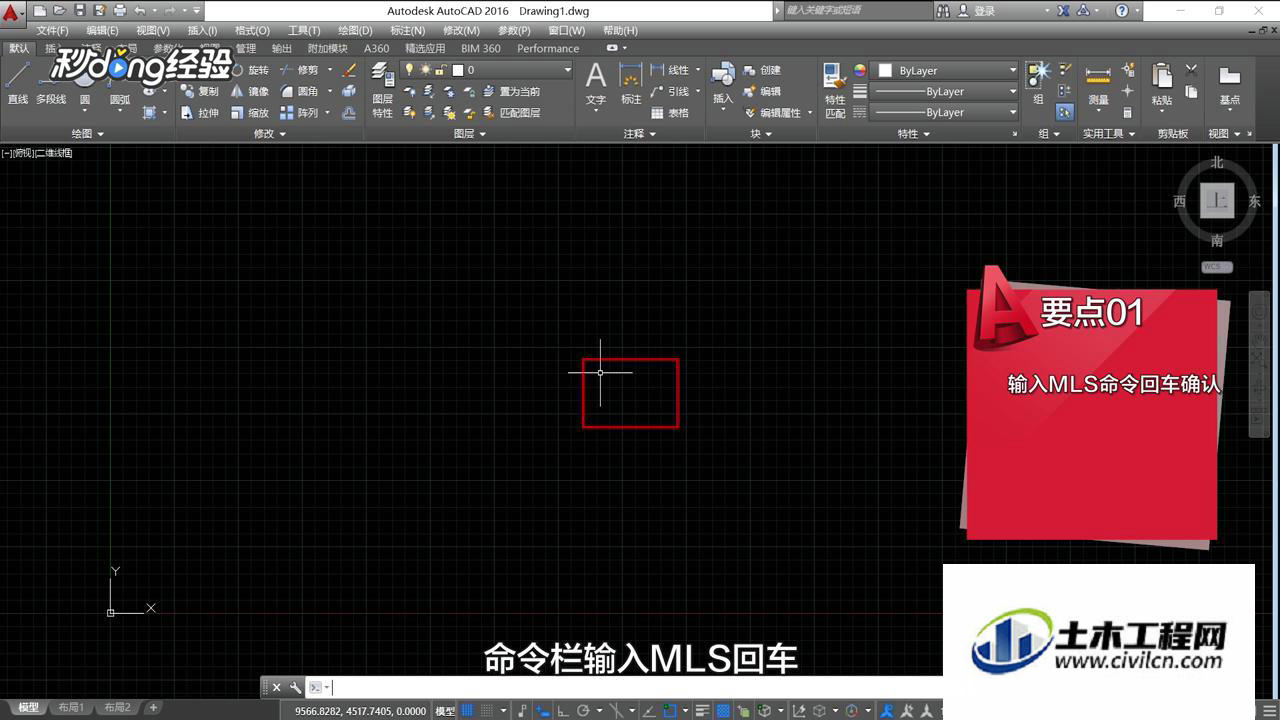Click the Trim (修剪) tool
1280x720 pixels.
(x=299, y=70)
